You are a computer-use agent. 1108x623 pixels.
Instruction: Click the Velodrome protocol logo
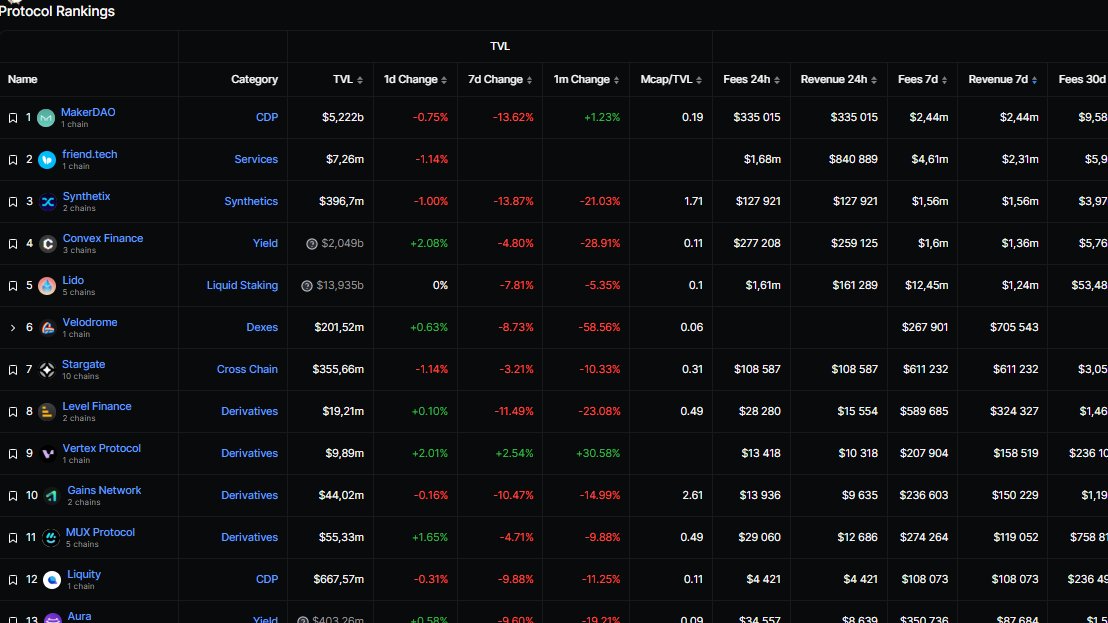pyautogui.click(x=47, y=328)
